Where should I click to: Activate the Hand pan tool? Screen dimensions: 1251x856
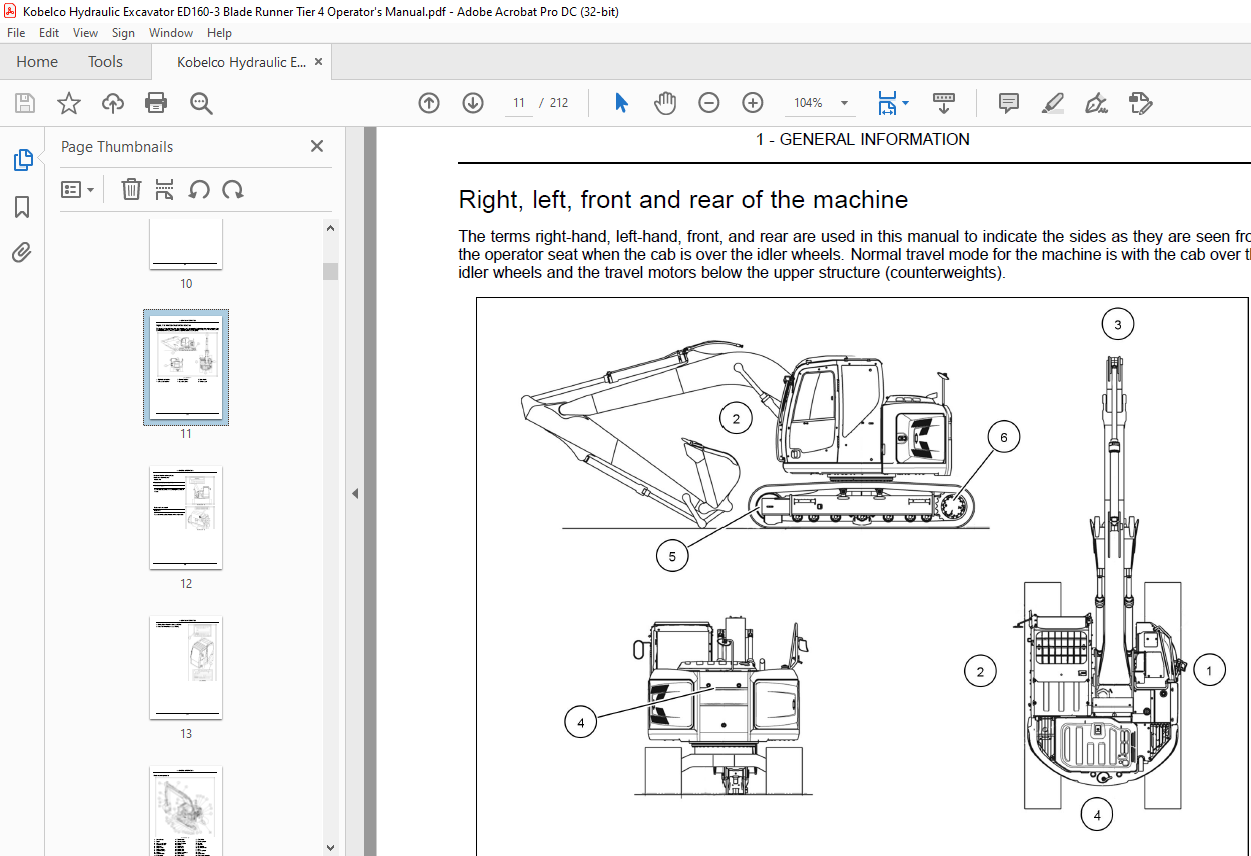(665, 103)
